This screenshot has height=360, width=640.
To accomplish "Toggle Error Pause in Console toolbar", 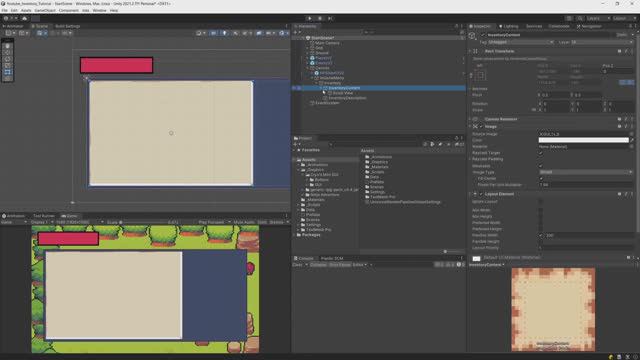I will pyautogui.click(x=340, y=265).
